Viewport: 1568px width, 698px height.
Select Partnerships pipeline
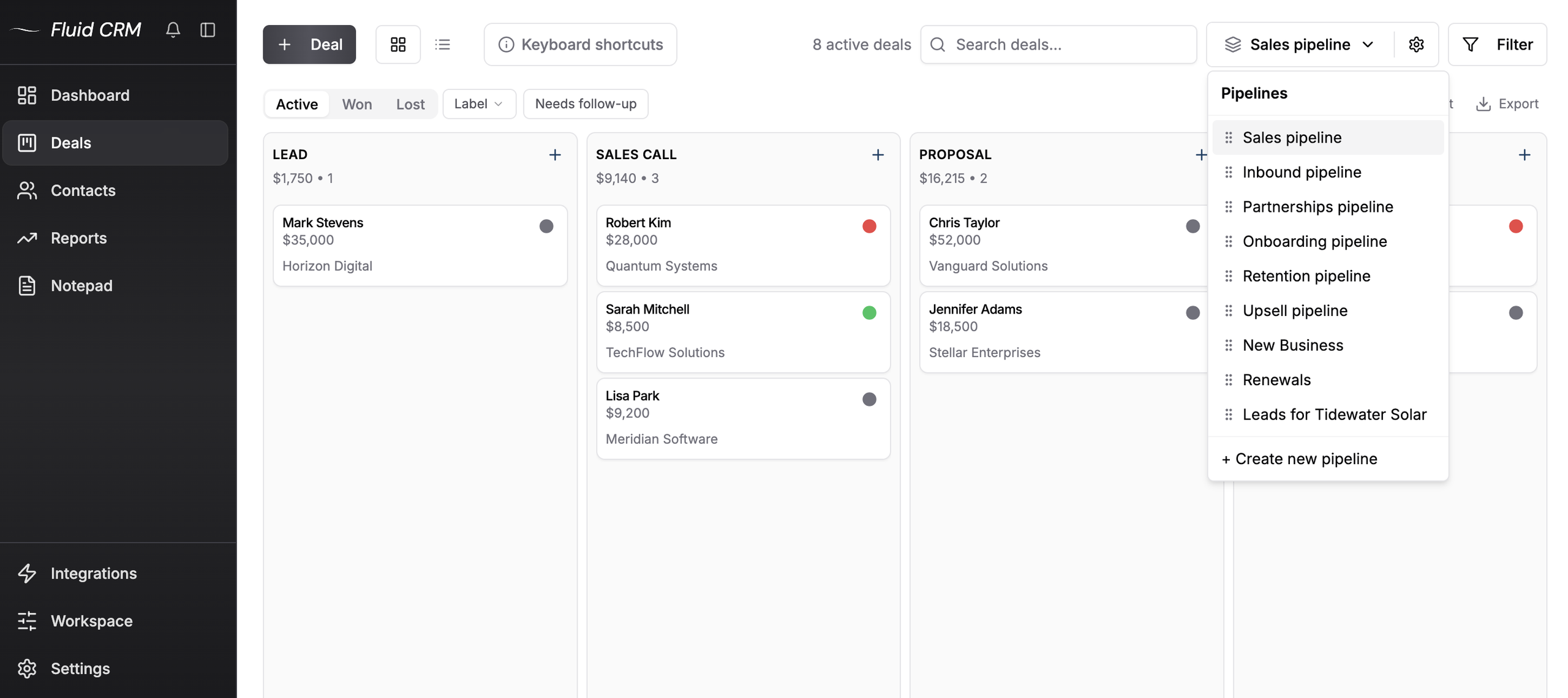click(1327, 207)
